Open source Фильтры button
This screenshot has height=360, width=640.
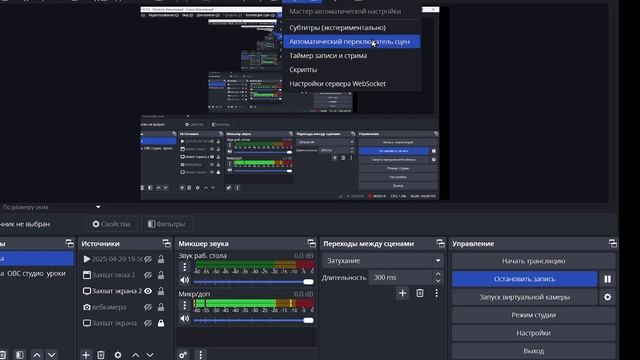[x=167, y=224]
